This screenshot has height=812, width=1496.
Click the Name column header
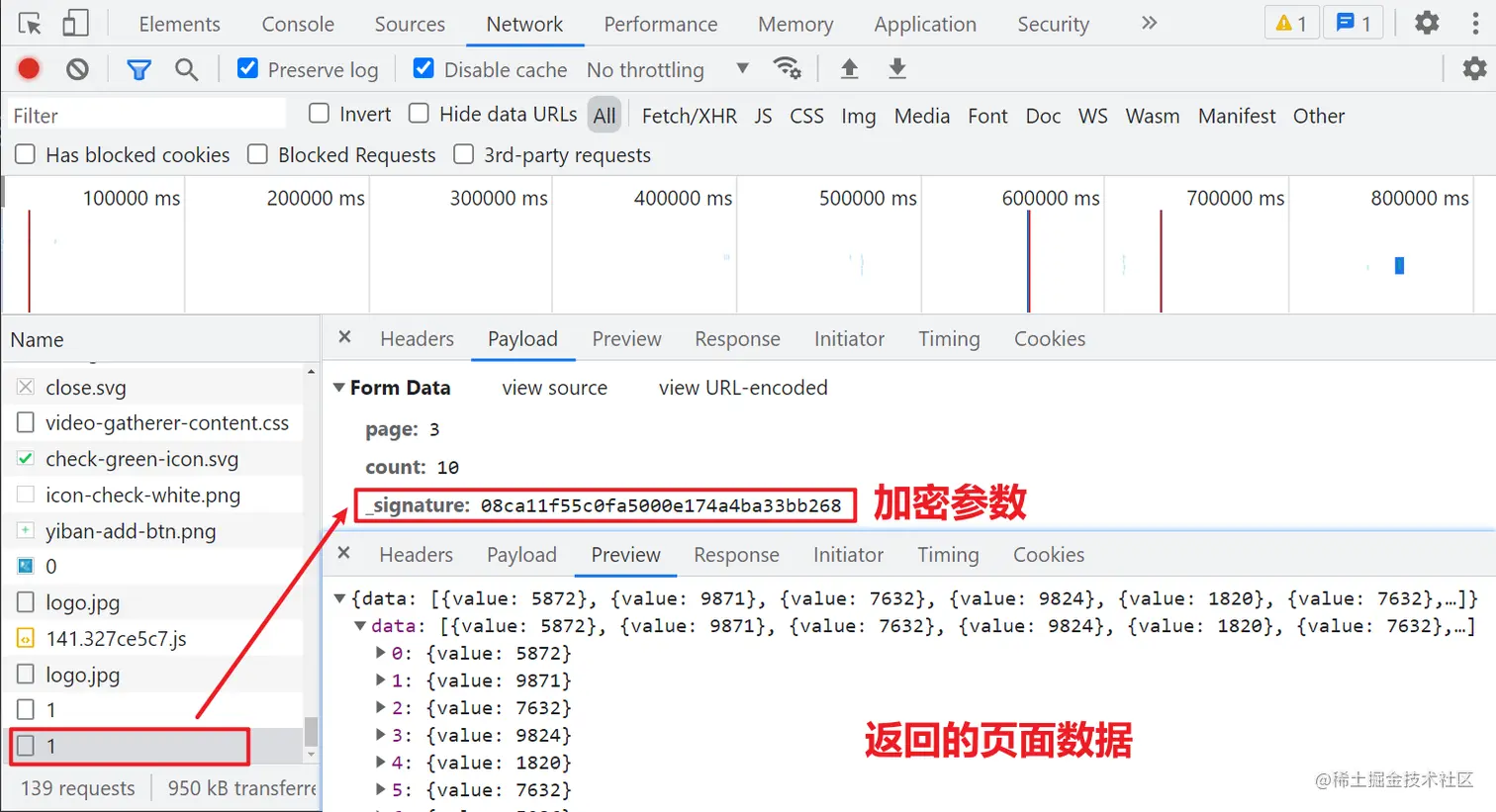pos(161,339)
